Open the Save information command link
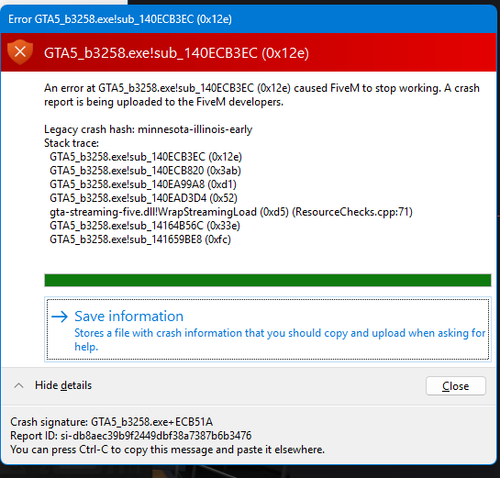The width and height of the screenshot is (500, 478). [268, 329]
